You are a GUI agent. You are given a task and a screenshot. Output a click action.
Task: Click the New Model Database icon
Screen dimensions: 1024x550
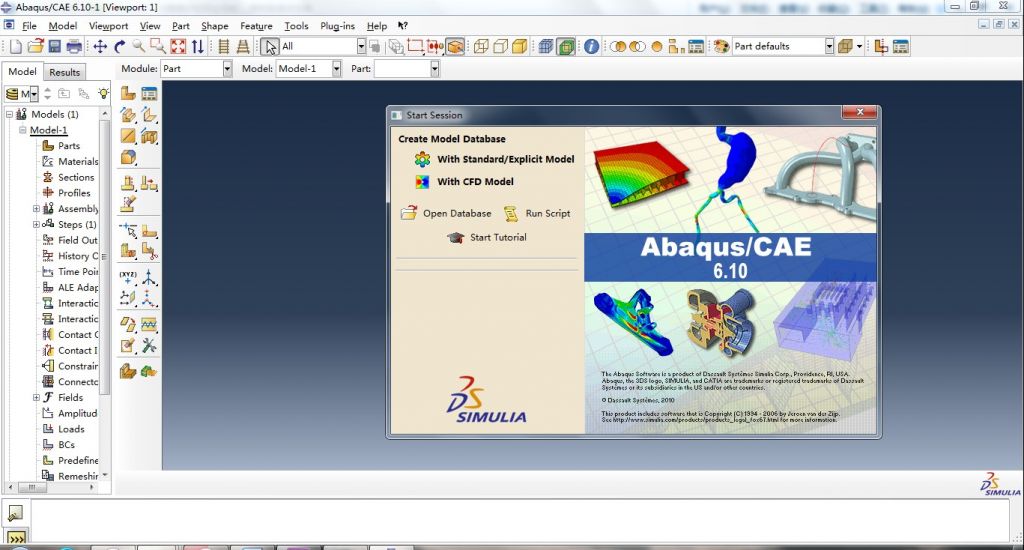click(x=15, y=46)
